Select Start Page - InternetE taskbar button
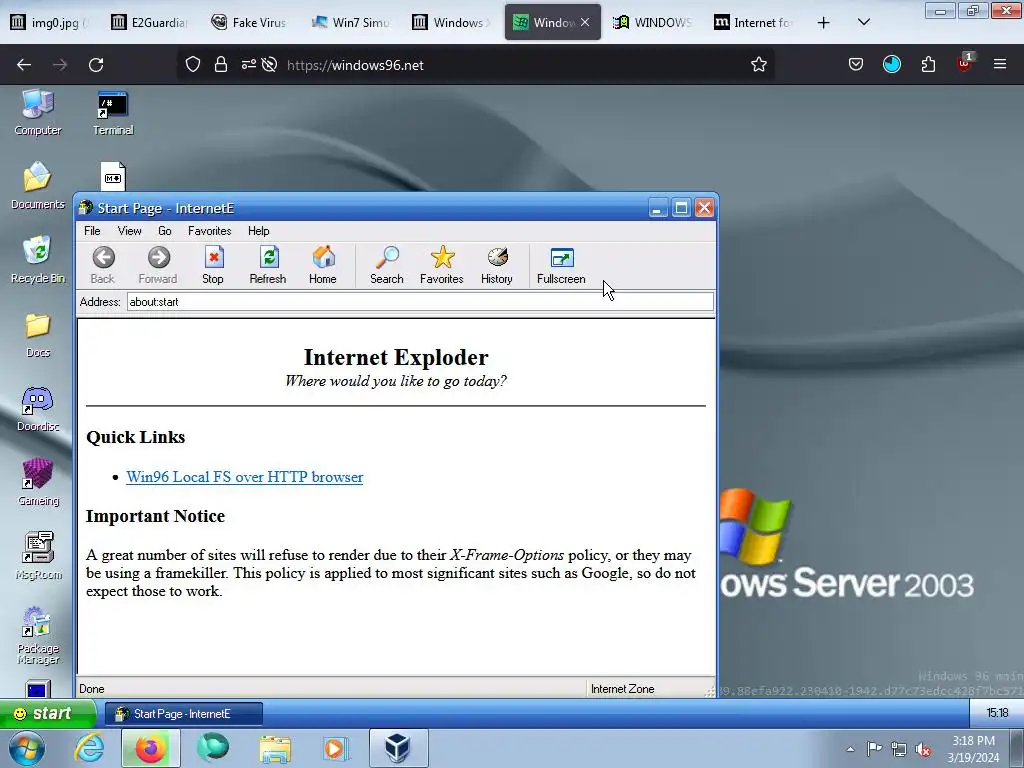Screen dimensions: 1024x768 (184, 714)
